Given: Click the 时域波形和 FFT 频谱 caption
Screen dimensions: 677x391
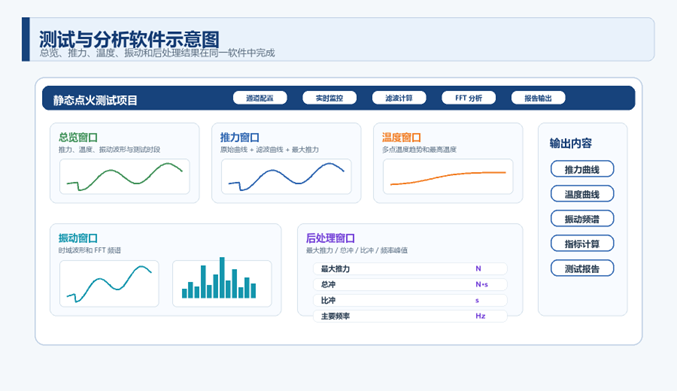Looking at the screenshot, I should [90, 250].
